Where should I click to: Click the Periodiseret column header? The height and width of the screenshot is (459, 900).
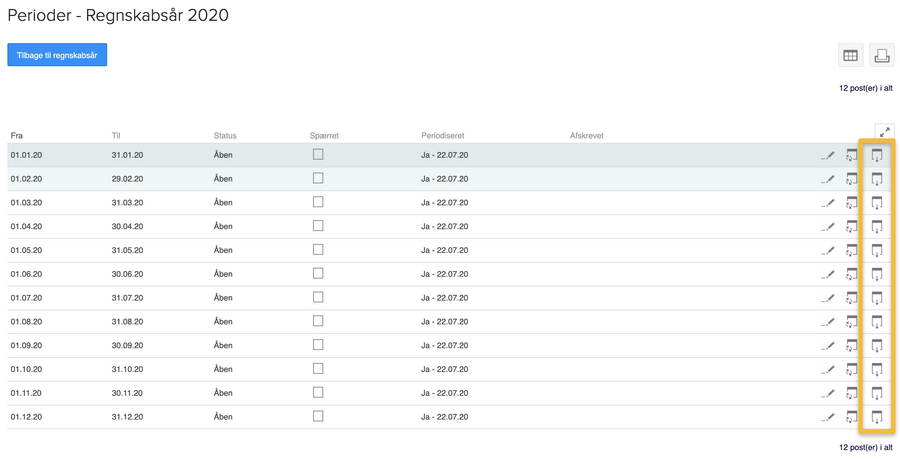(x=442, y=136)
